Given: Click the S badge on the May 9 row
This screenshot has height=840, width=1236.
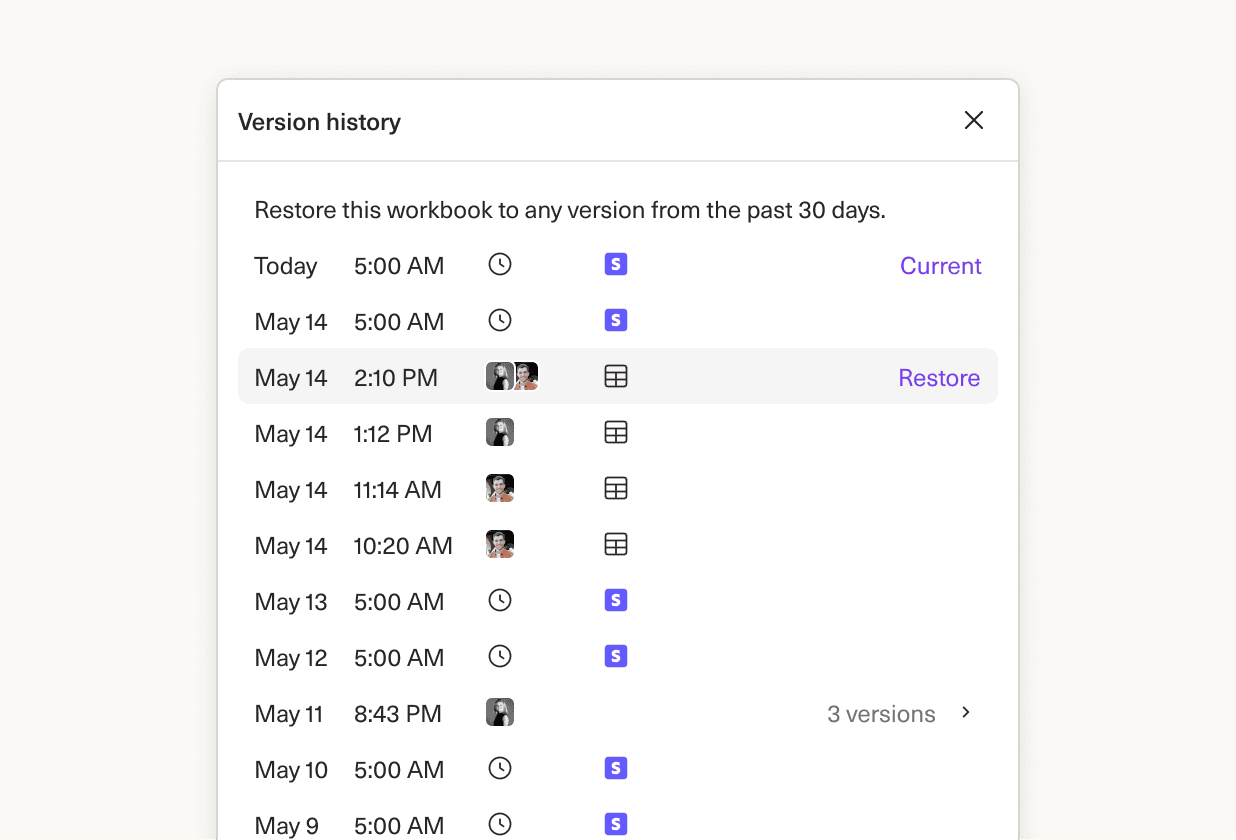Looking at the screenshot, I should click(x=616, y=824).
